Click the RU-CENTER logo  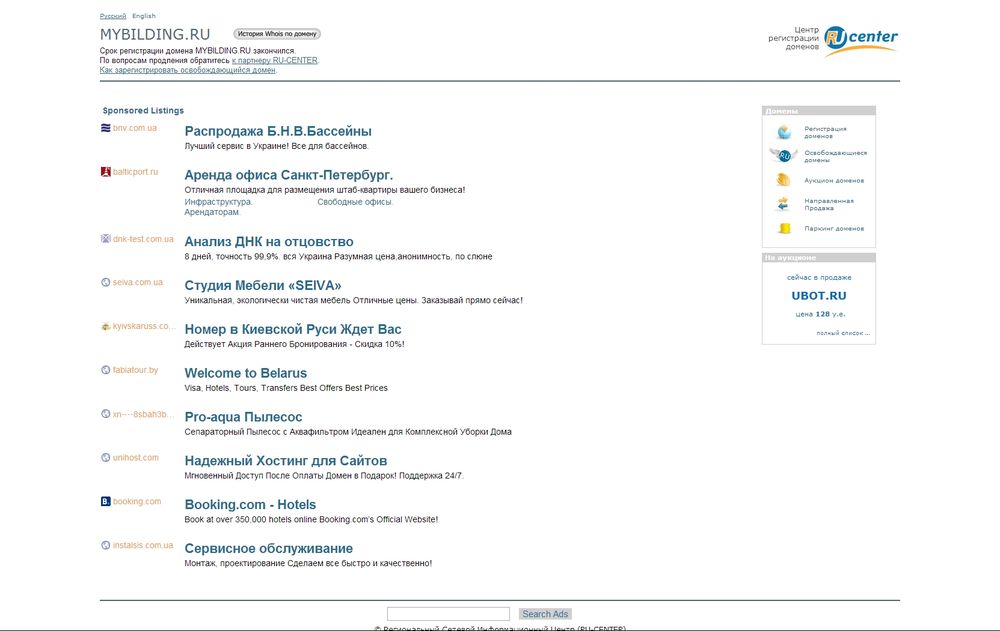[x=860, y=40]
